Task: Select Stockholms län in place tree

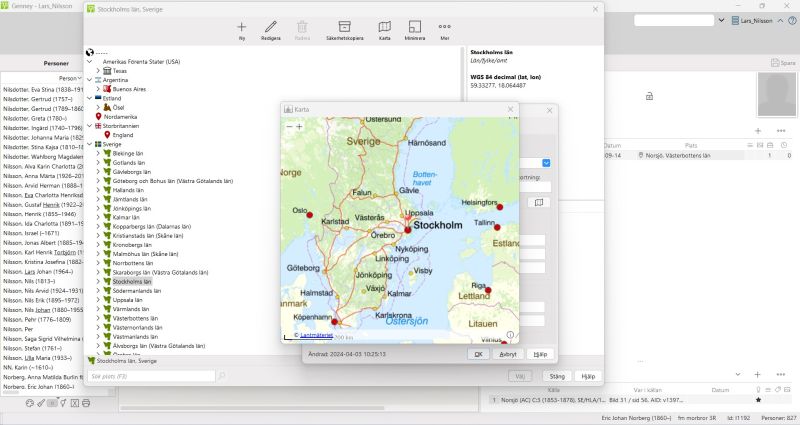Action: [130, 282]
